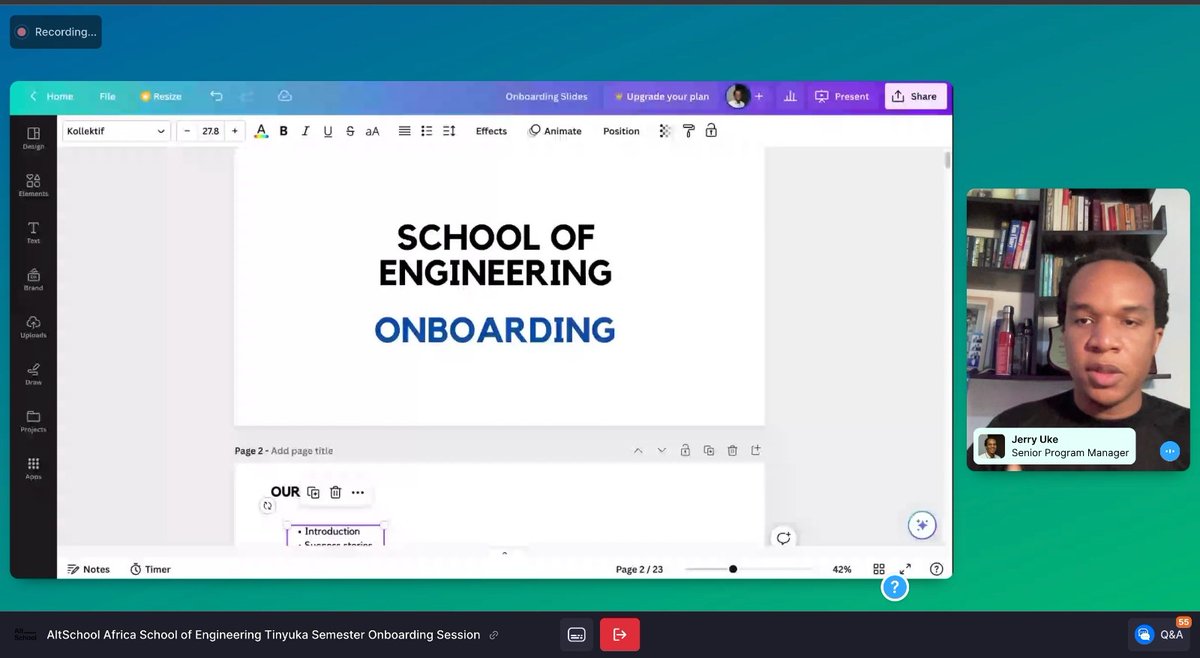
Task: Open the Animate options
Action: [555, 131]
